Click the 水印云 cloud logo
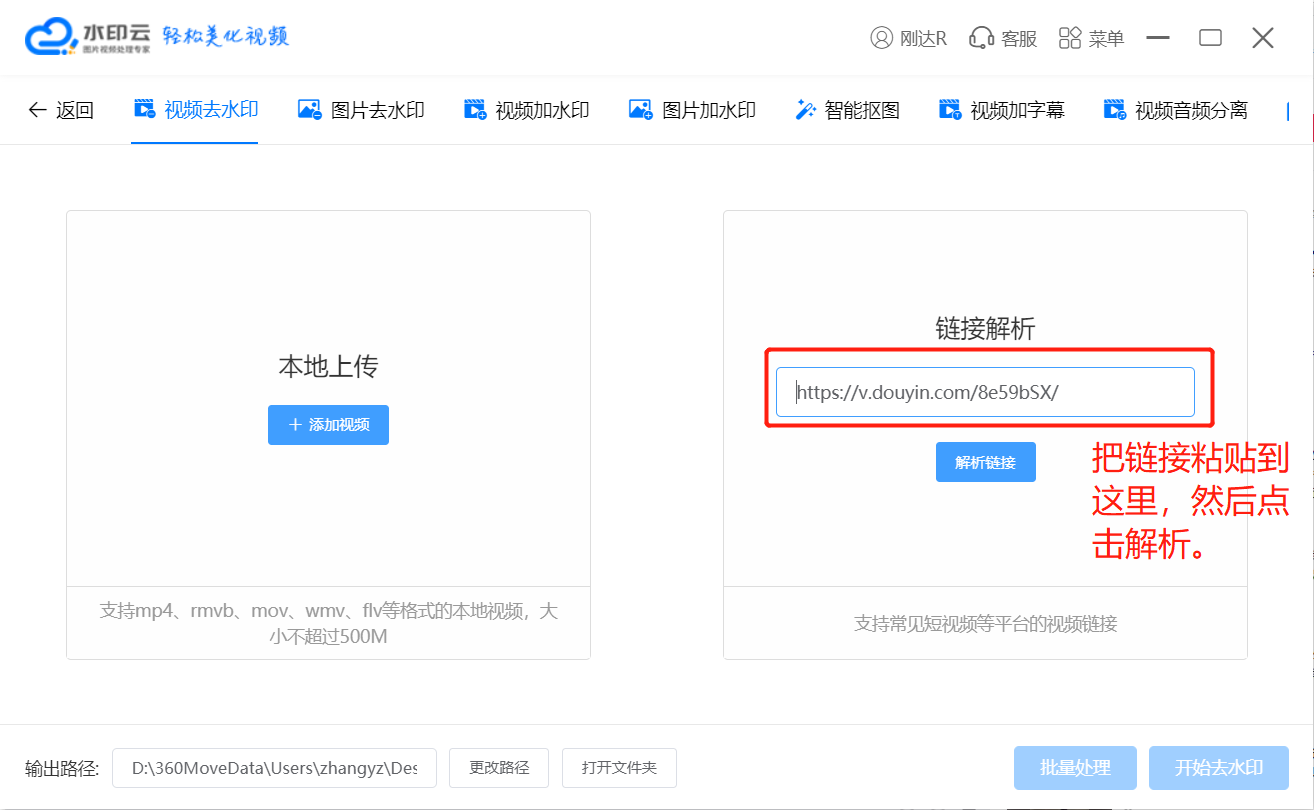Screen dimensions: 1314x810 (52, 37)
